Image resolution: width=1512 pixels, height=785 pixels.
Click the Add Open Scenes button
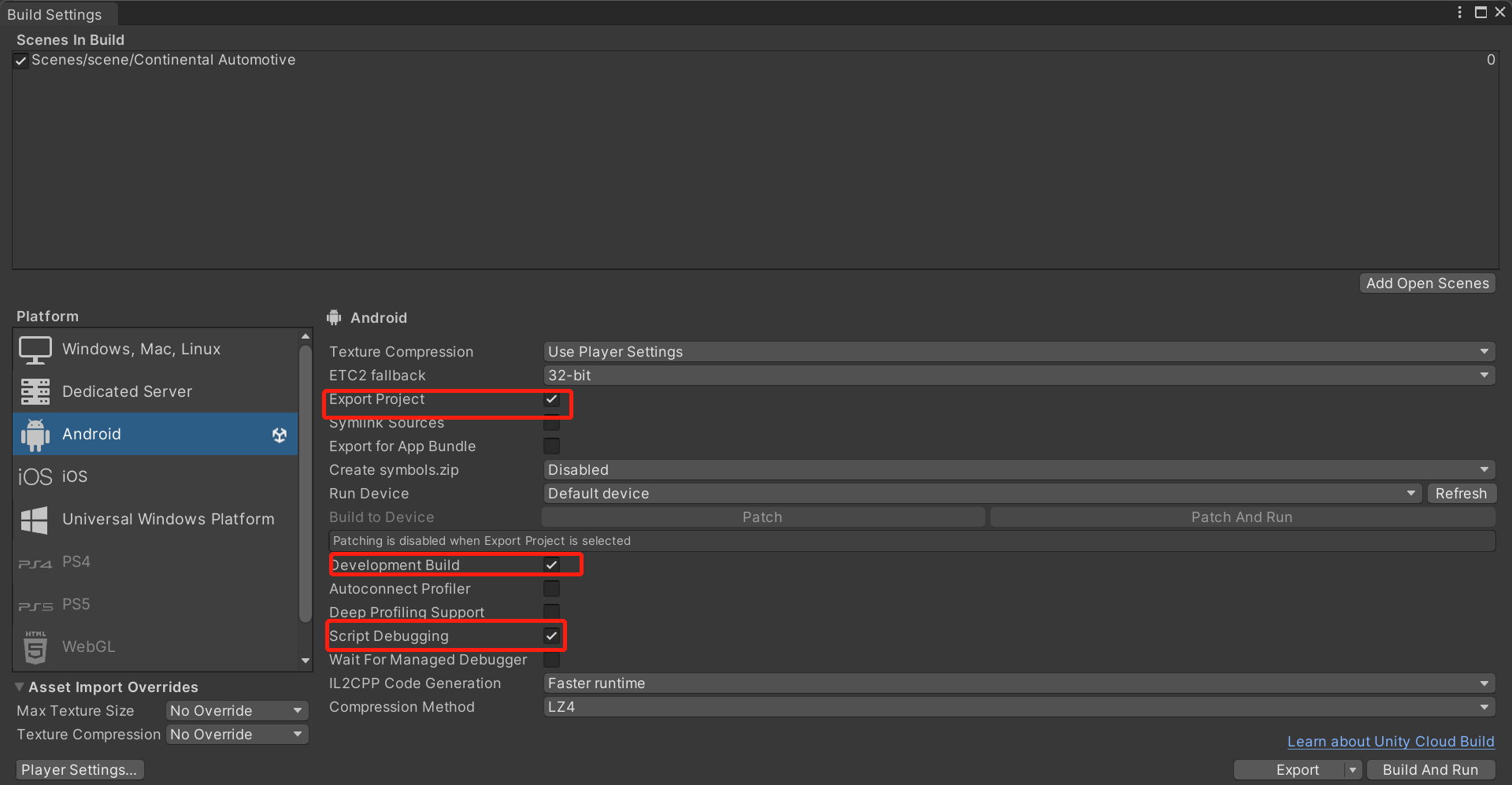1427,283
